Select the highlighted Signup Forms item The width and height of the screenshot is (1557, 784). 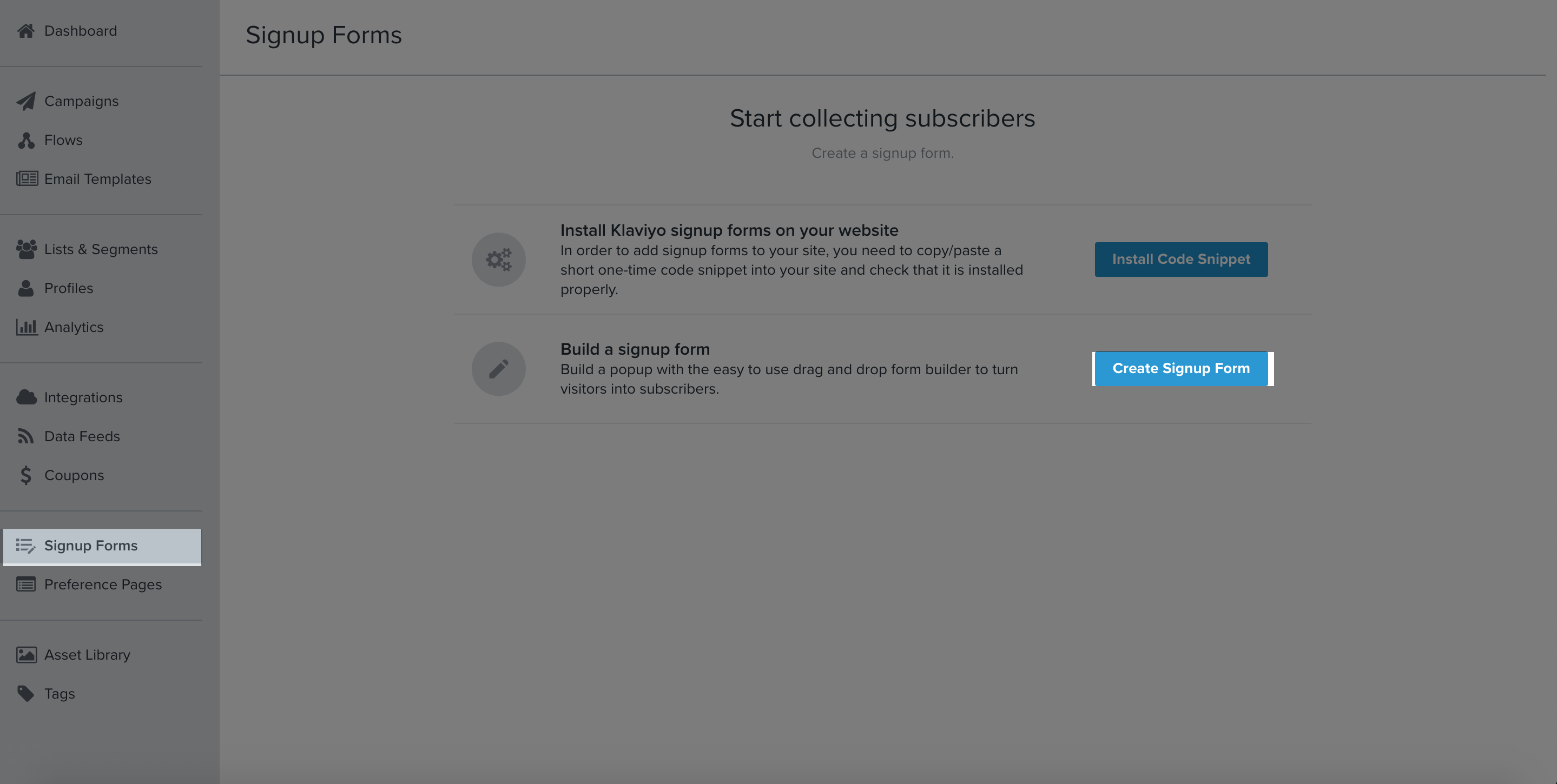[x=102, y=546]
